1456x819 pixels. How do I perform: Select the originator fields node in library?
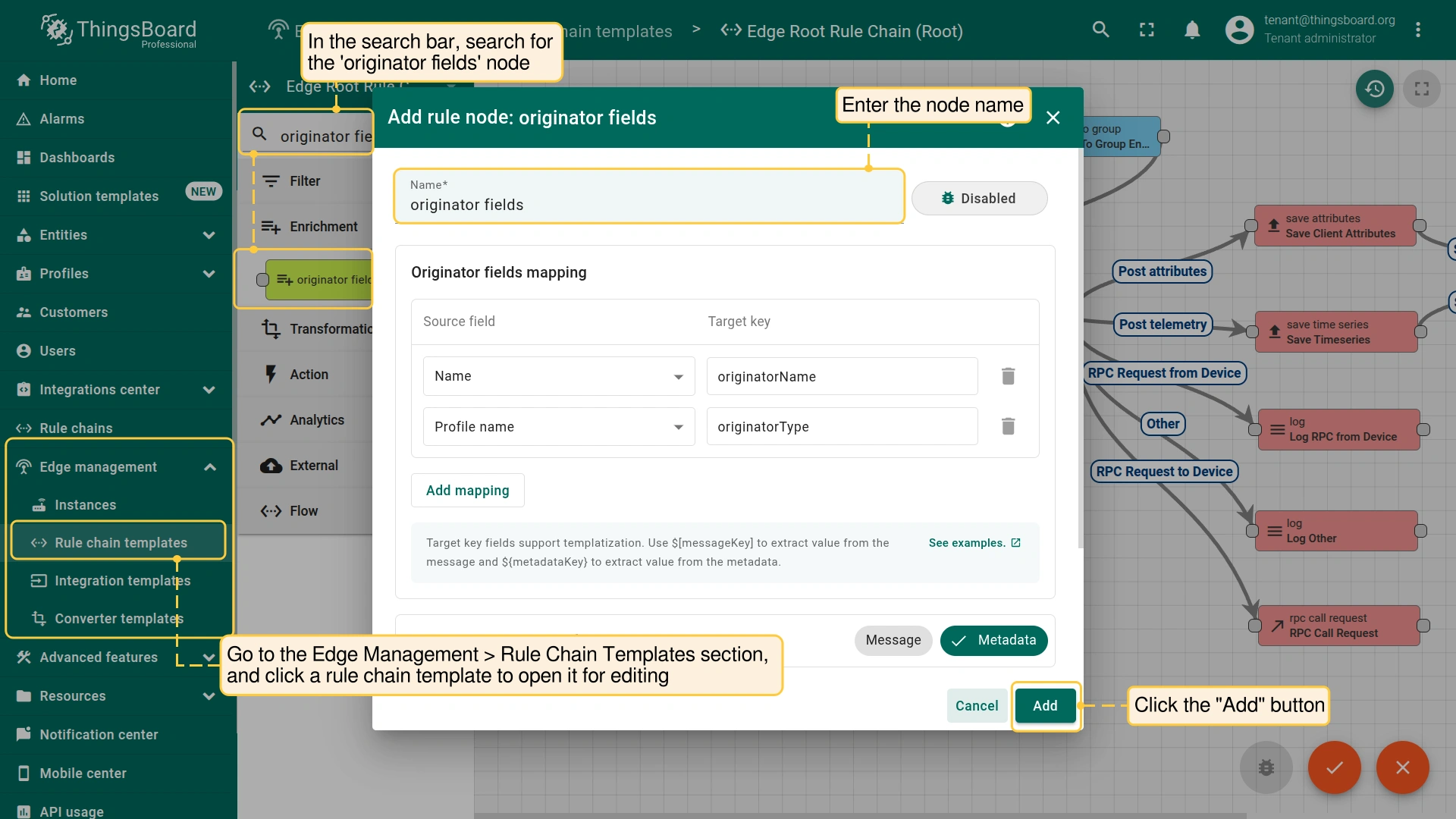318,280
